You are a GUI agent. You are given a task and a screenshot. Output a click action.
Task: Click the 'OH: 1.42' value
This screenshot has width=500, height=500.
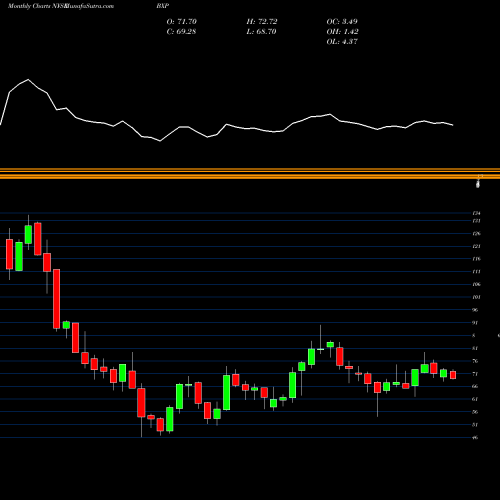[x=342, y=32]
